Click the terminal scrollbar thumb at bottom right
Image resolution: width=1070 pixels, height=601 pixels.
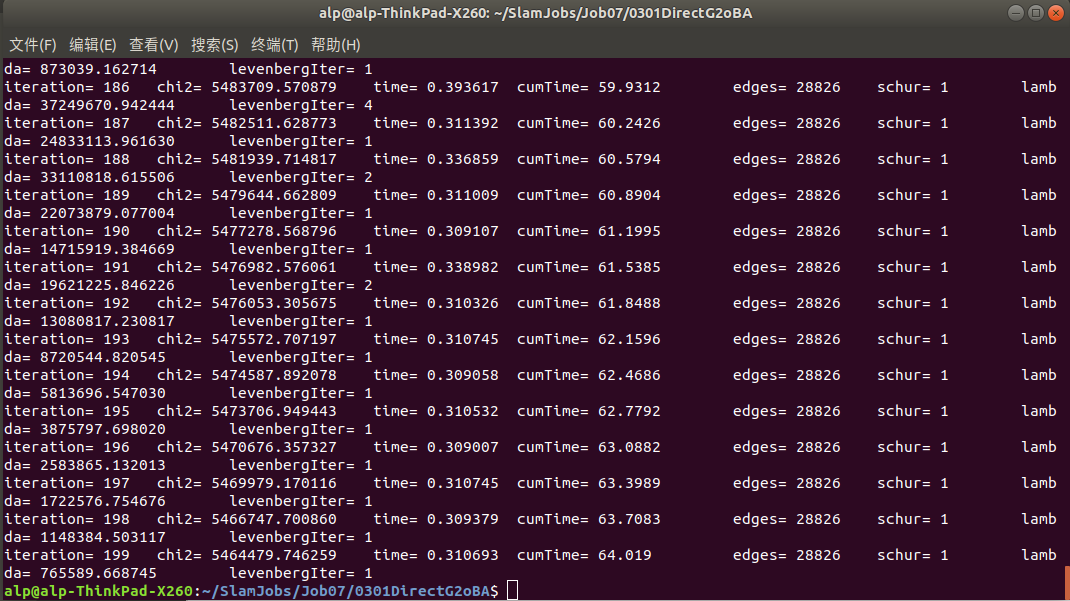[1067, 583]
